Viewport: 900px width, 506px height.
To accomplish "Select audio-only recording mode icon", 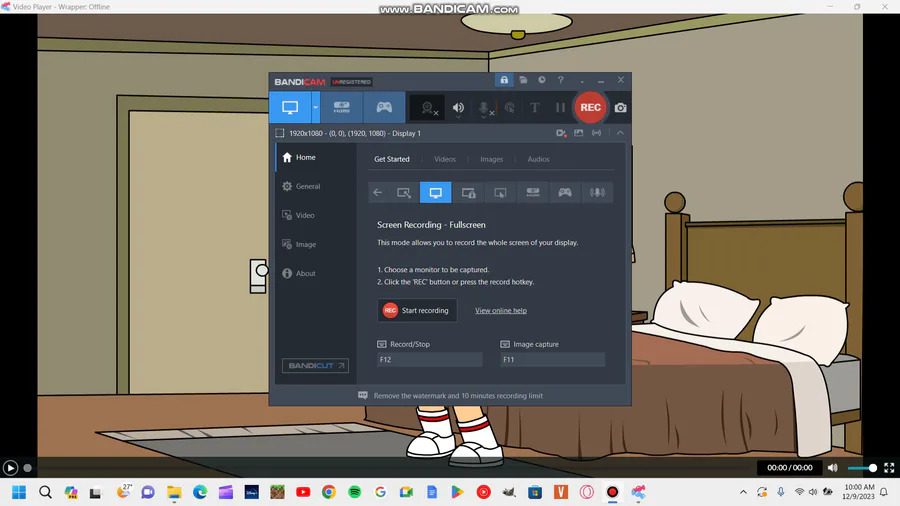I will click(597, 193).
